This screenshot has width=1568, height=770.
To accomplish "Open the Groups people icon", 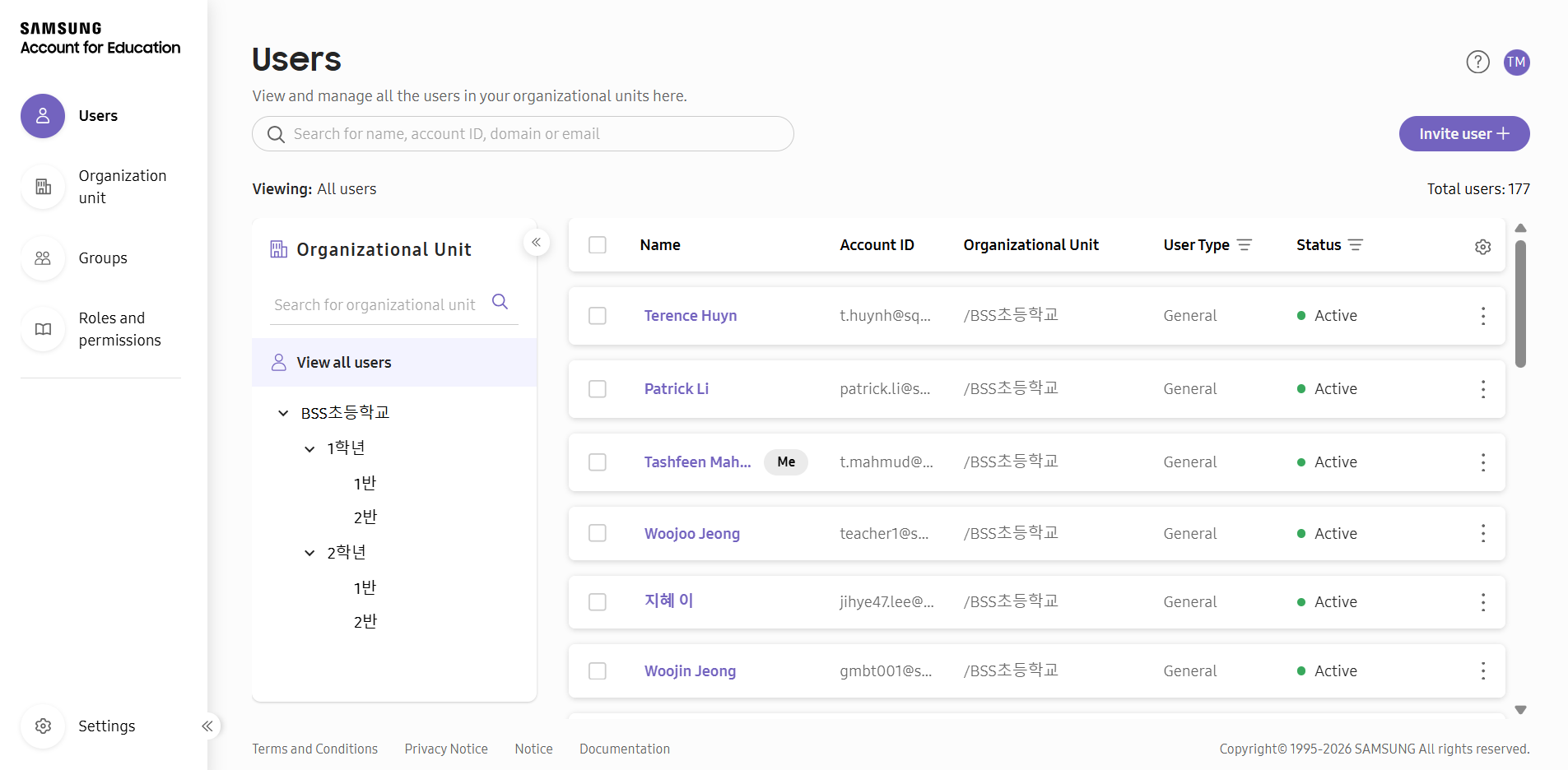I will point(43,258).
